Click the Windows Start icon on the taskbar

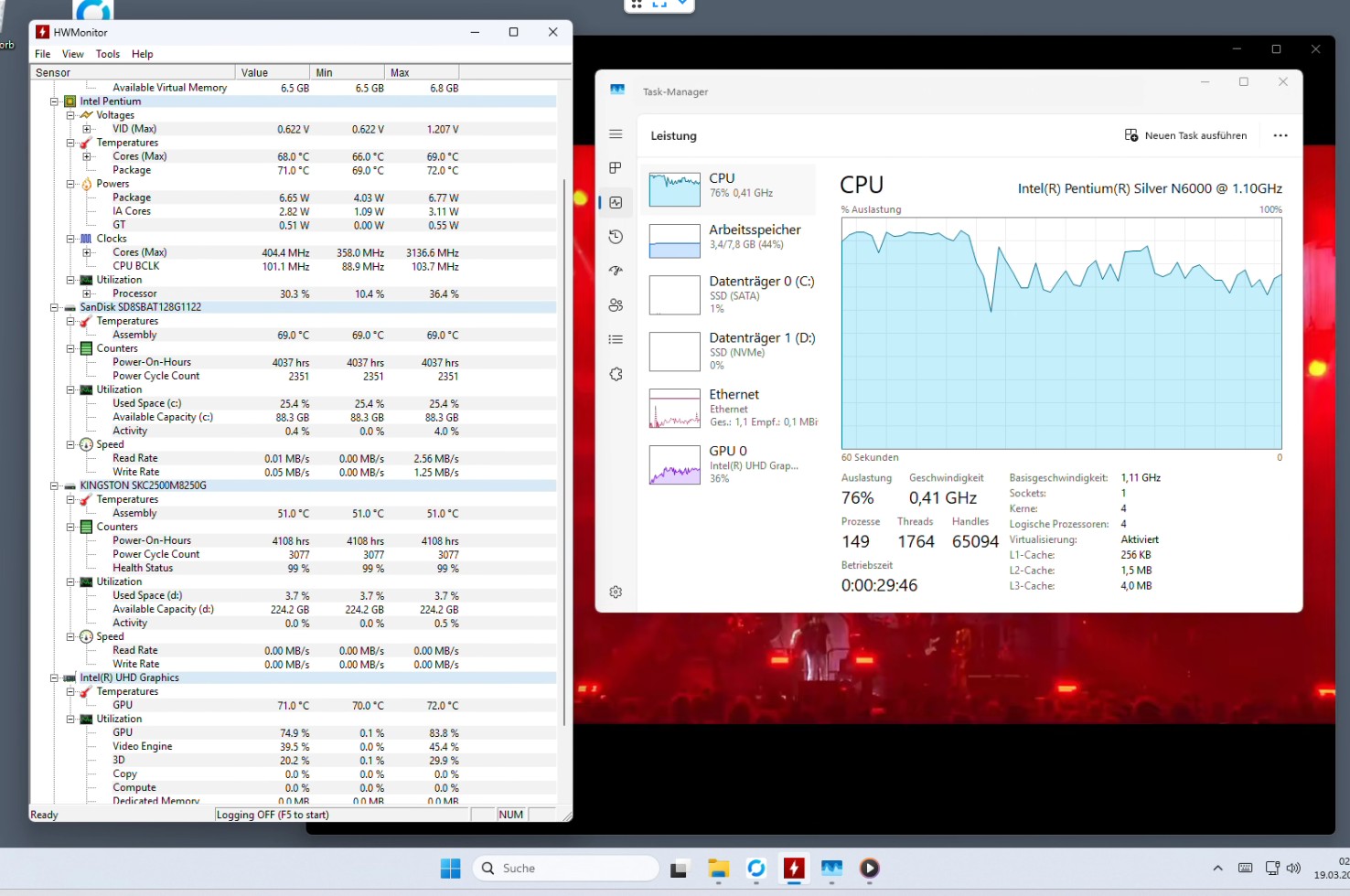click(450, 869)
